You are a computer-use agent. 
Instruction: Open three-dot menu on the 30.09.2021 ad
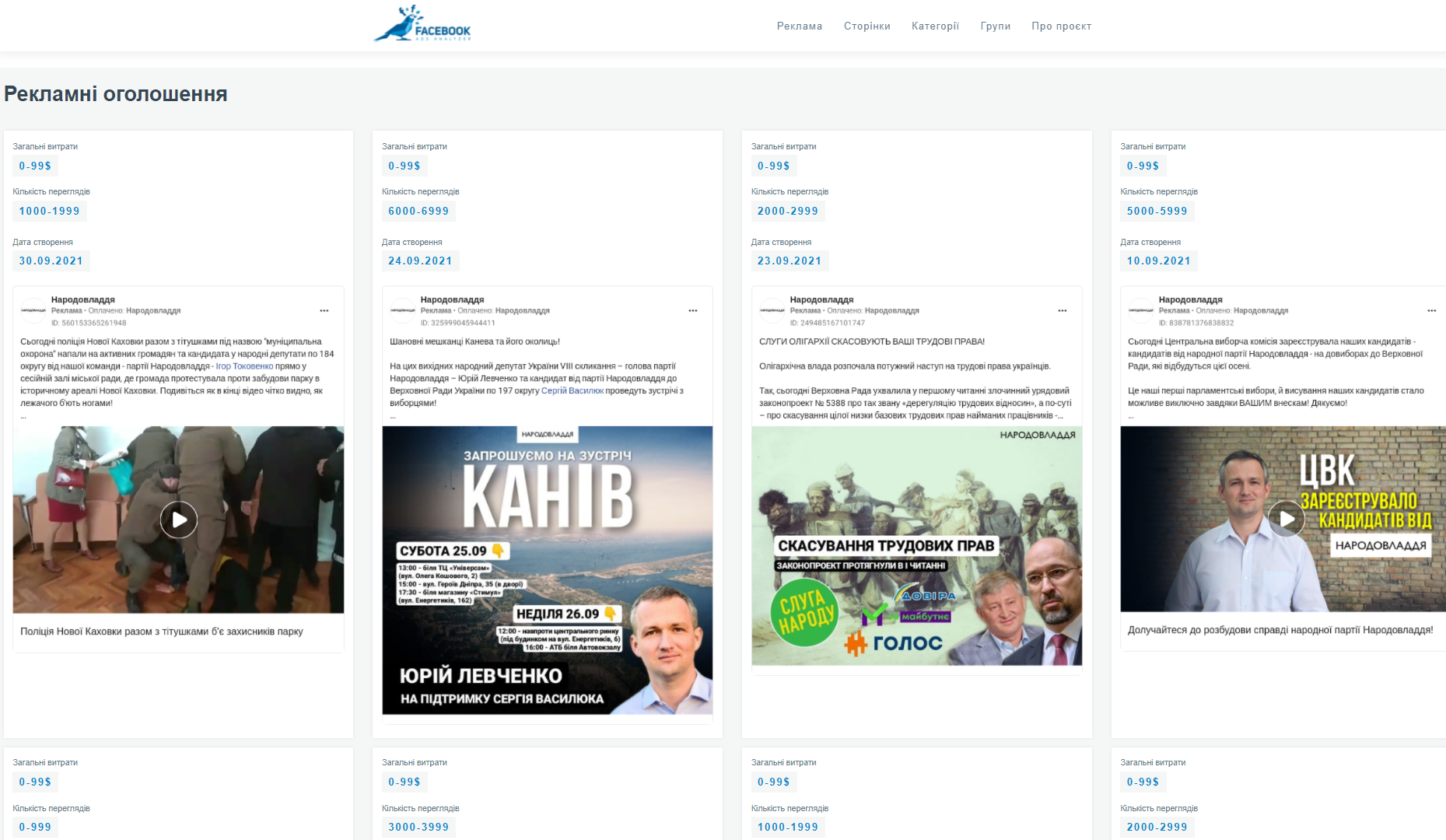coord(324,311)
